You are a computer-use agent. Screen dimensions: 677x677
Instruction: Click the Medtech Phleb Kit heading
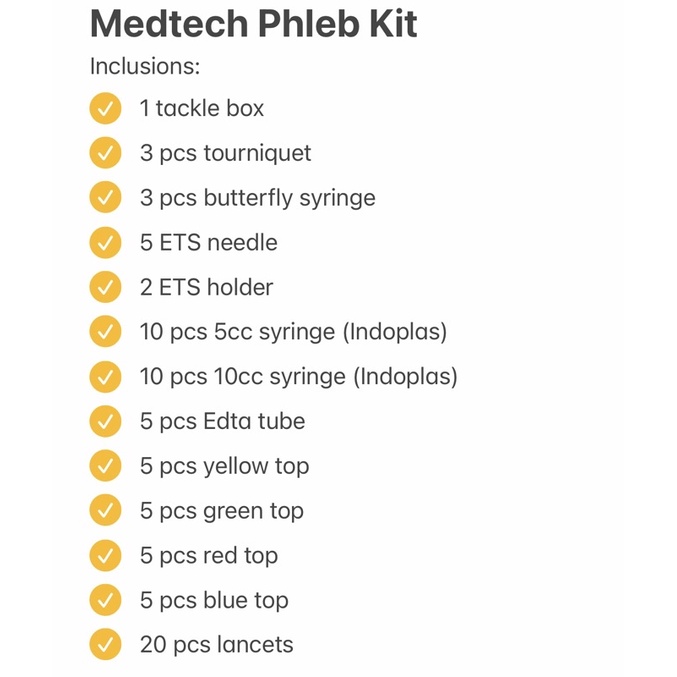tap(253, 23)
